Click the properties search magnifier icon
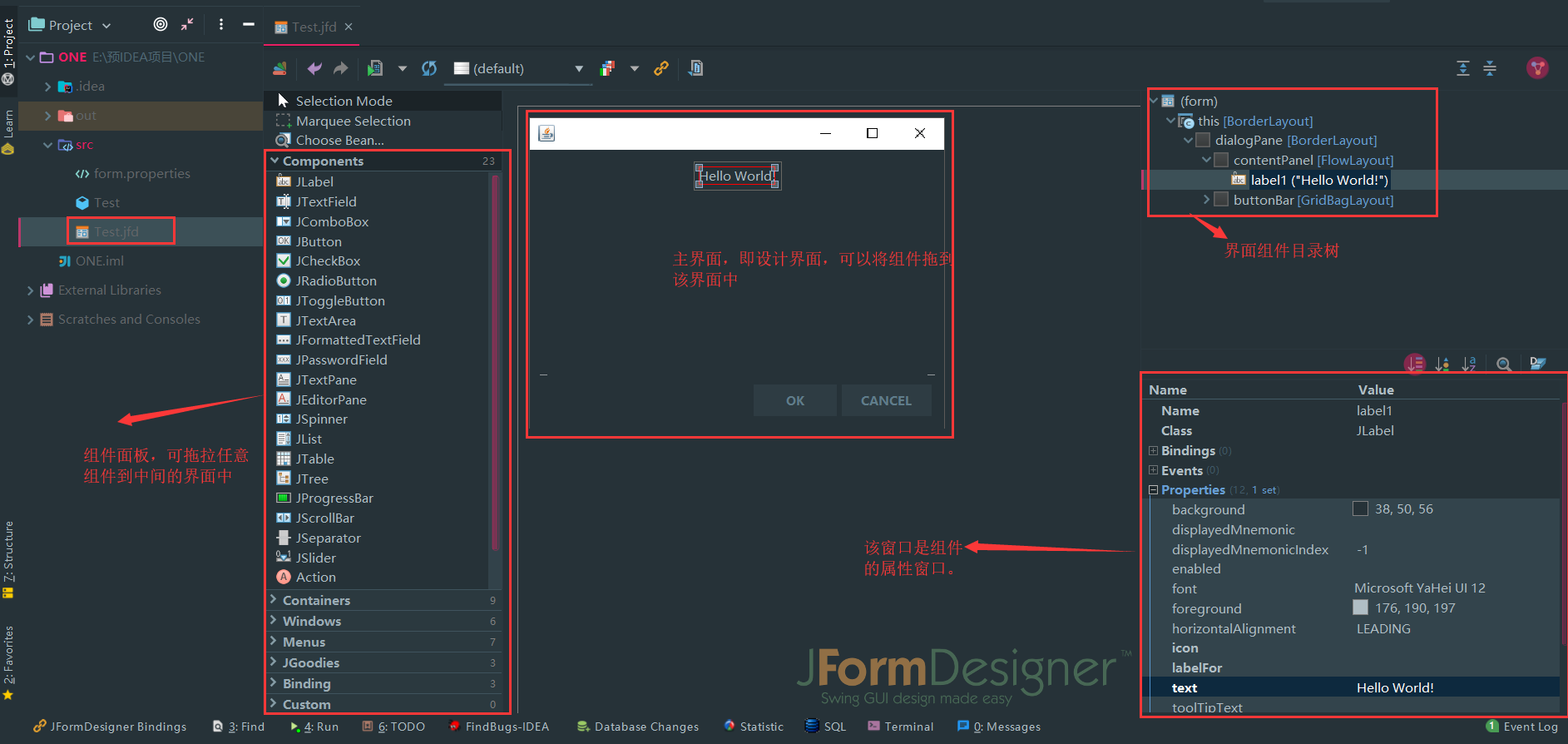 click(x=1504, y=364)
